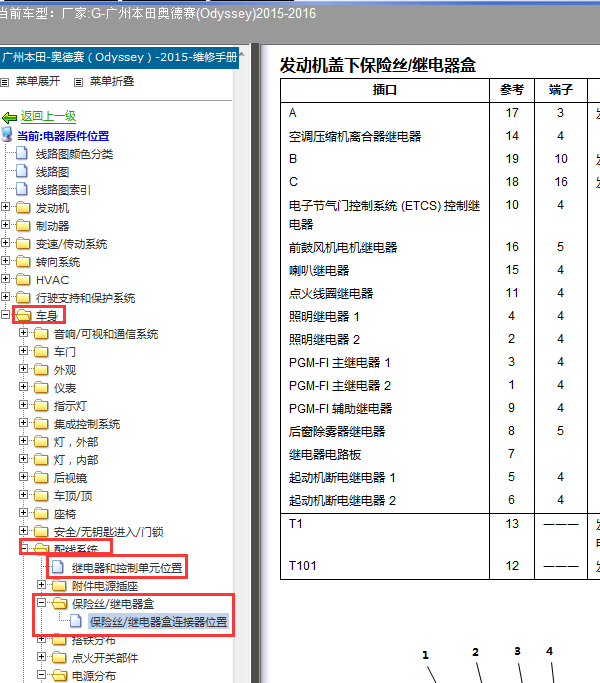Screen dimensions: 600x683
Task: Open 继电器和控制单元位置 page
Action: pos(127,568)
